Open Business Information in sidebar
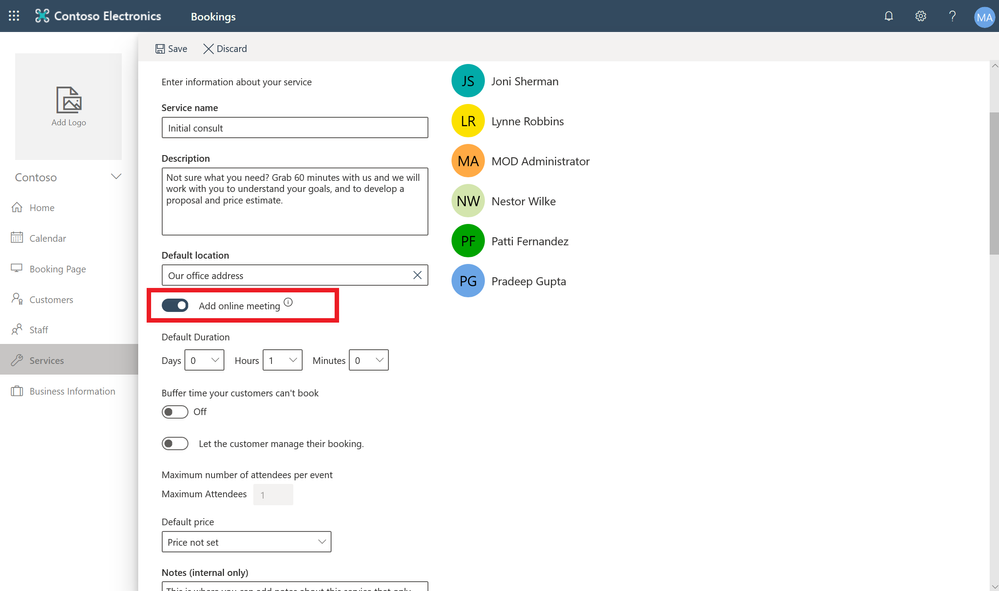This screenshot has width=999, height=591. 69,391
